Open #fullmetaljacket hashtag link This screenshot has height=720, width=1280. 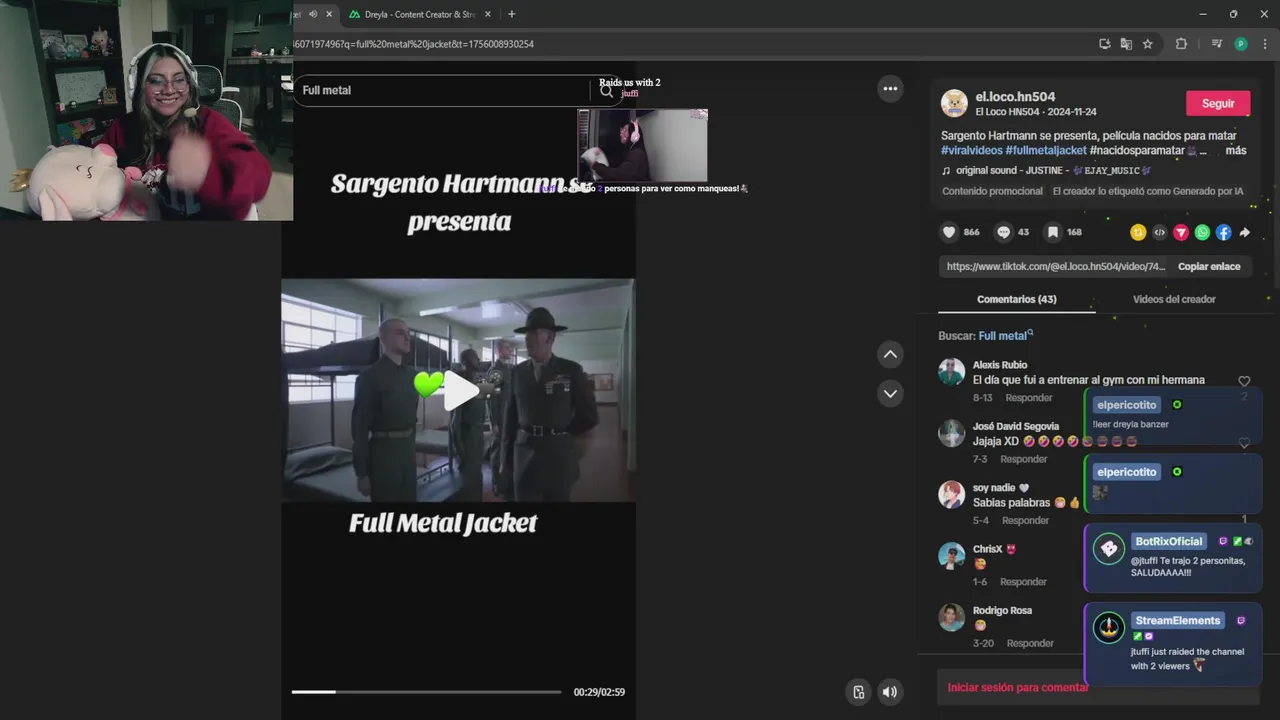click(1046, 150)
